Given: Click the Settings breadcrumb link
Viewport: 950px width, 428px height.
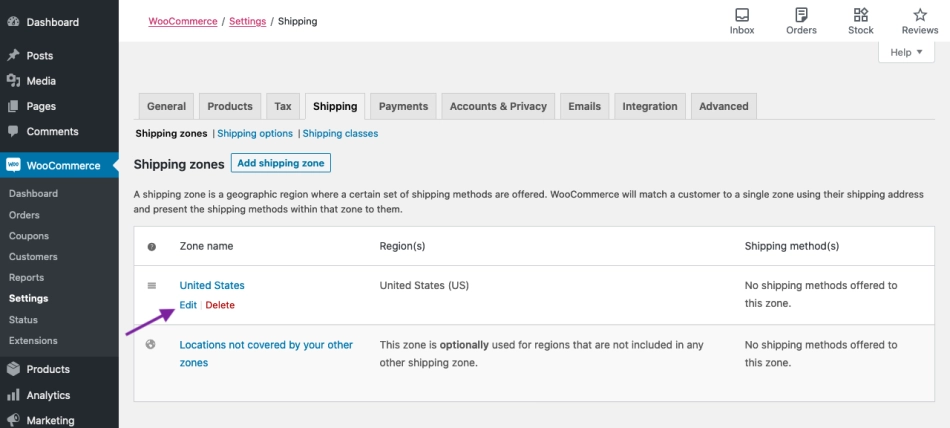Looking at the screenshot, I should pyautogui.click(x=248, y=21).
